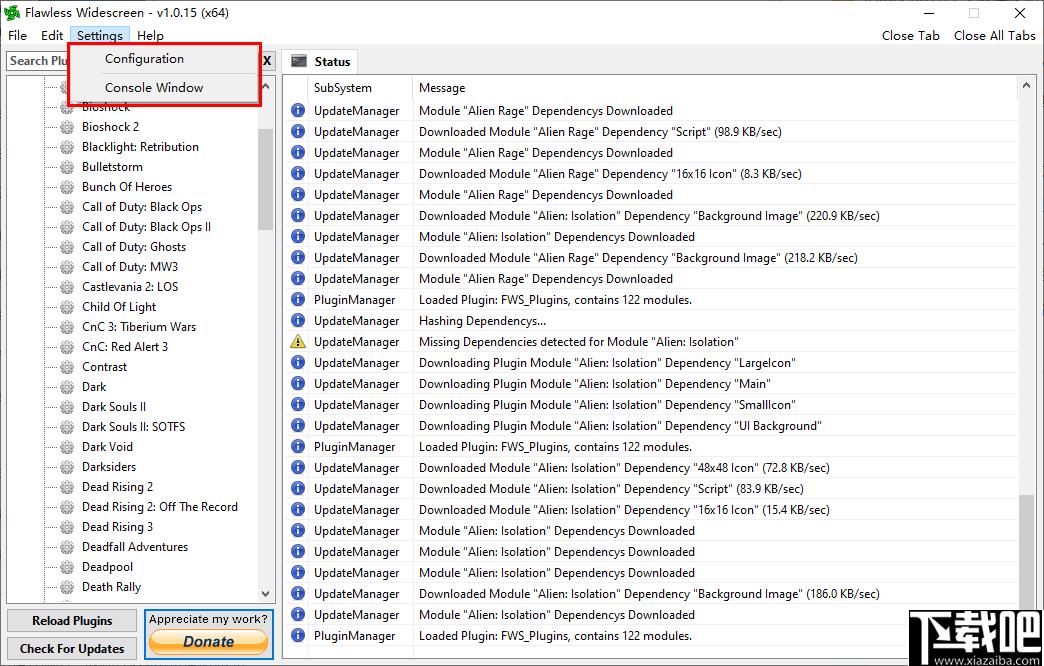The image size is (1044, 666).
Task: Select Call of Duty: Black Ops II plugin
Action: tap(146, 226)
